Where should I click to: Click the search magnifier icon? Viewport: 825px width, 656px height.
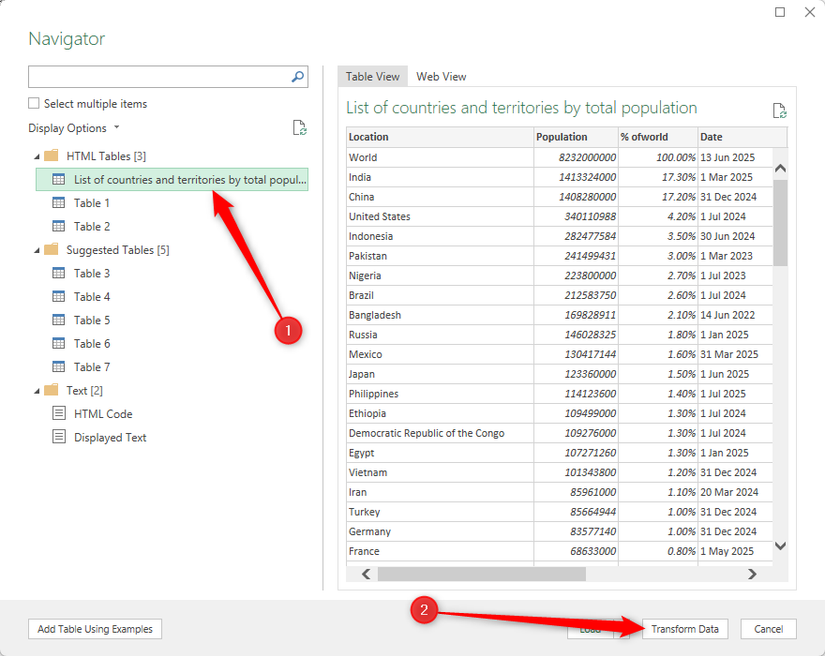[x=295, y=76]
